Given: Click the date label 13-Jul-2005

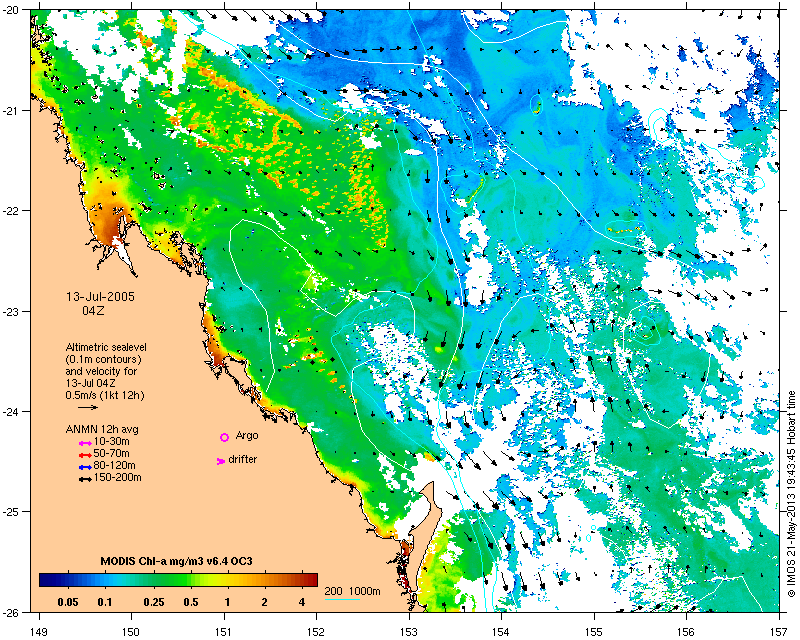Looking at the screenshot, I should tap(101, 297).
